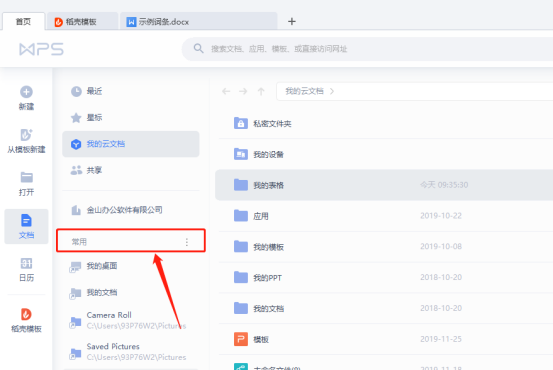Click the Camera Roll shortcut label

(x=109, y=315)
